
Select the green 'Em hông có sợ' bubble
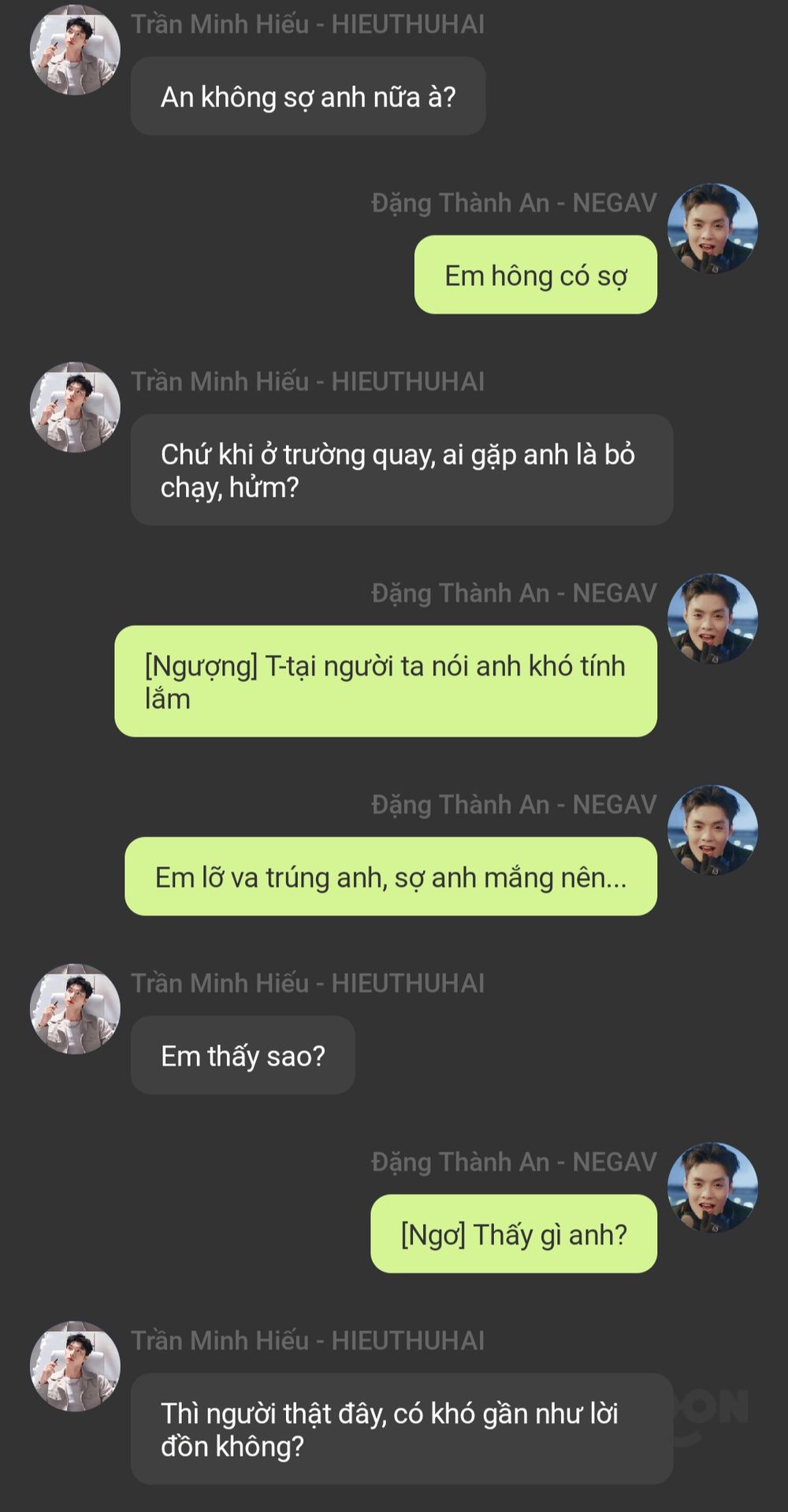pos(536,275)
